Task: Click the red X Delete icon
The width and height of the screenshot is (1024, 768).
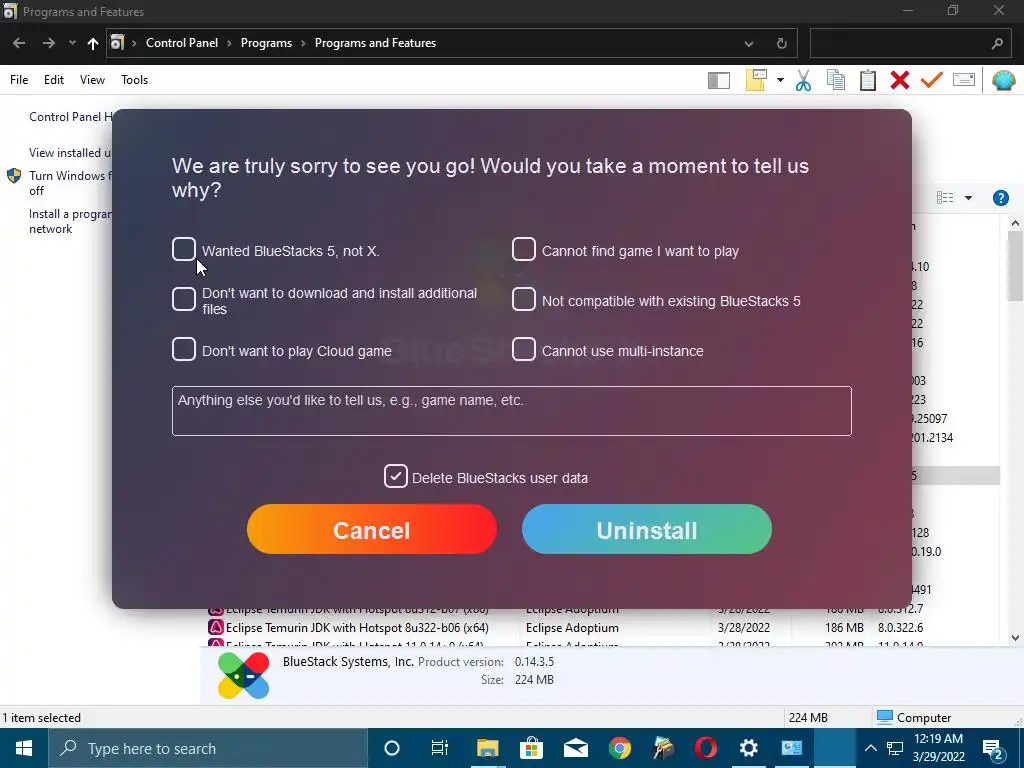Action: point(900,80)
